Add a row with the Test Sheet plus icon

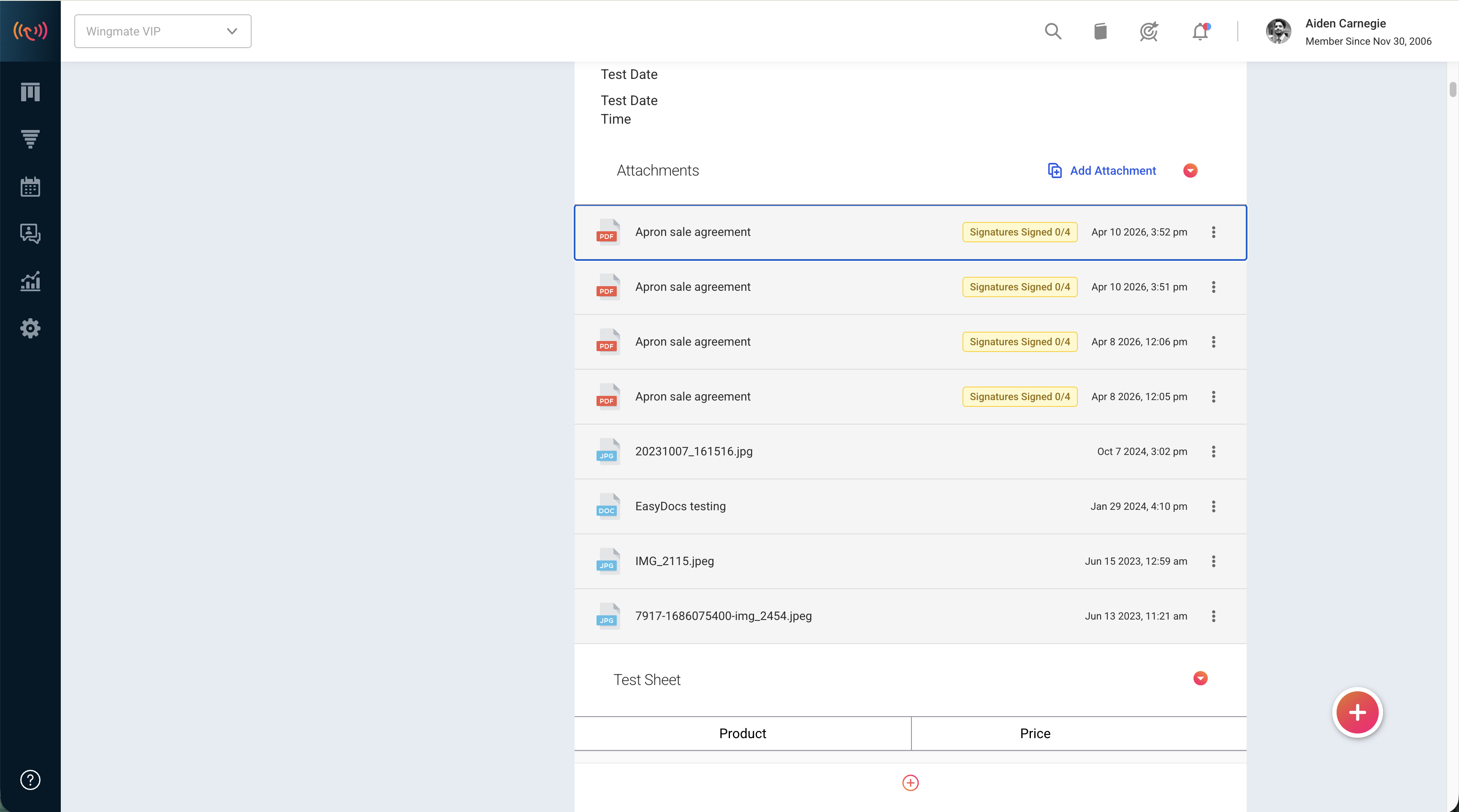point(910,783)
